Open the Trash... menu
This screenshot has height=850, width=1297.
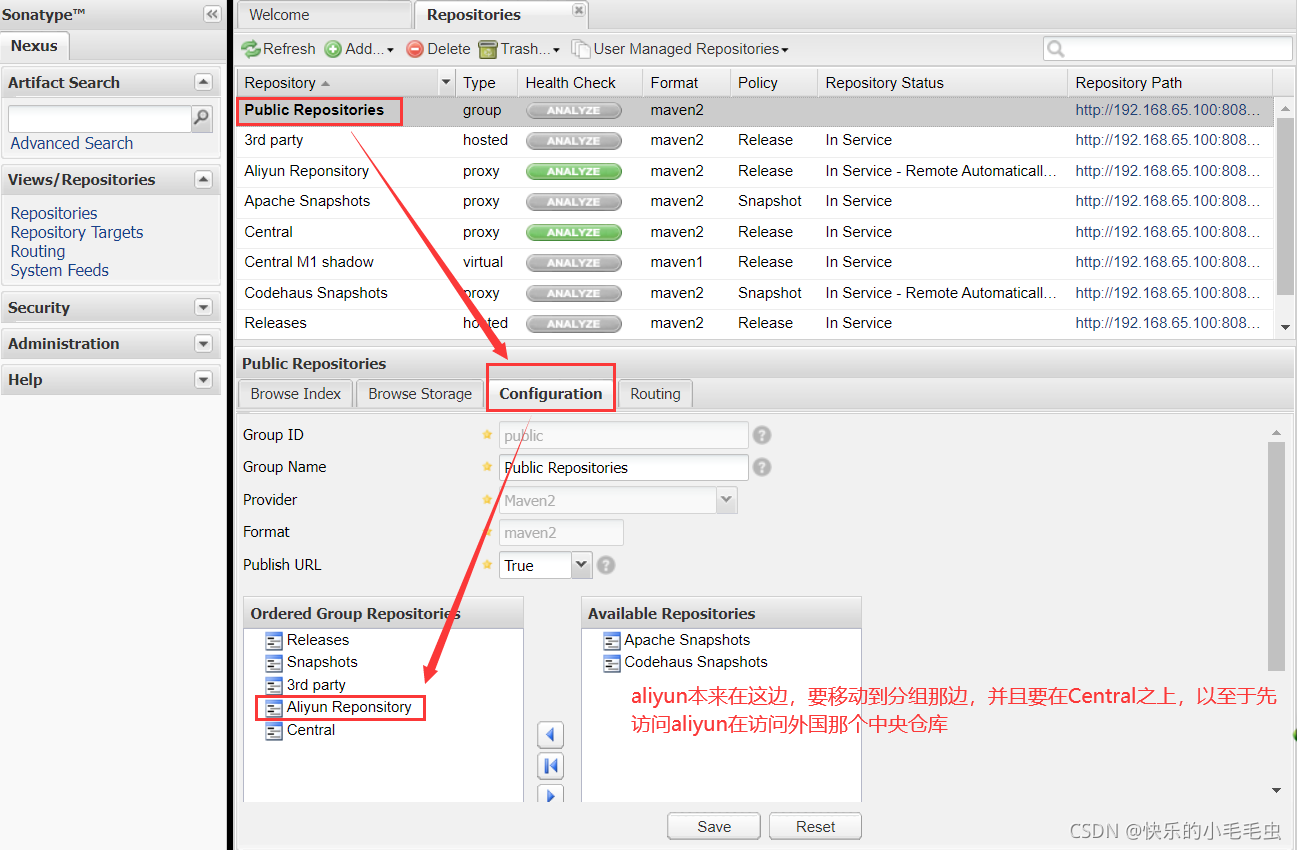point(519,49)
